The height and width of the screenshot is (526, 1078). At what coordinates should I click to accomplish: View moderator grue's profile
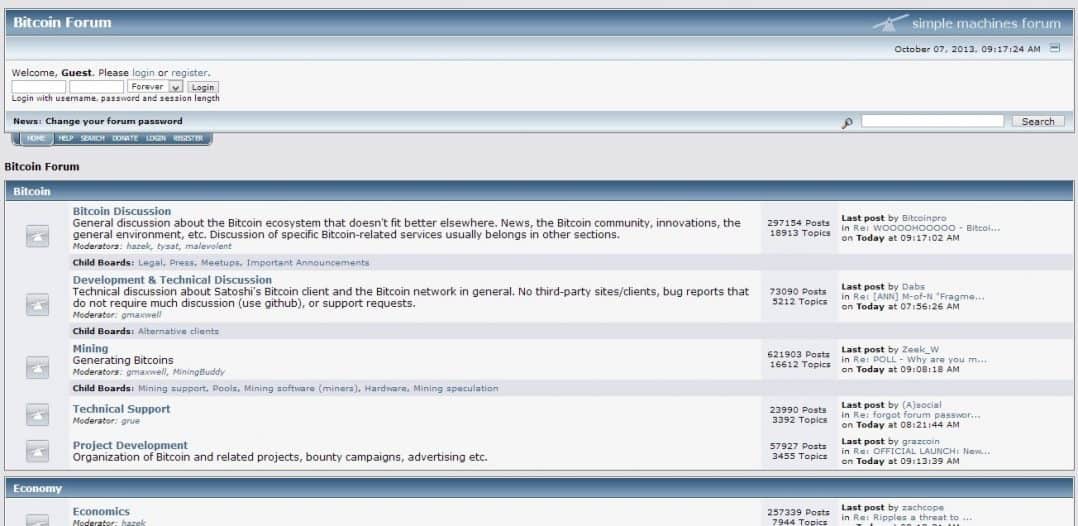(130, 421)
